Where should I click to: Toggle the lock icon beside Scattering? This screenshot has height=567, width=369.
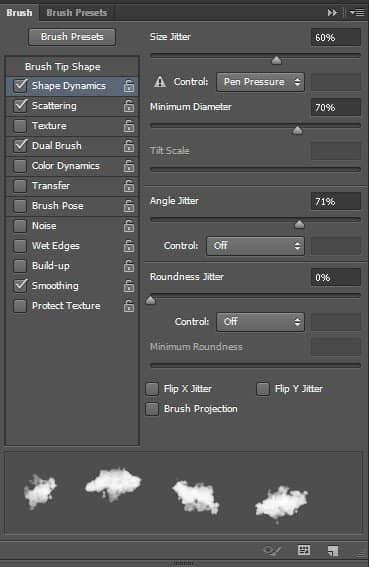pos(129,106)
